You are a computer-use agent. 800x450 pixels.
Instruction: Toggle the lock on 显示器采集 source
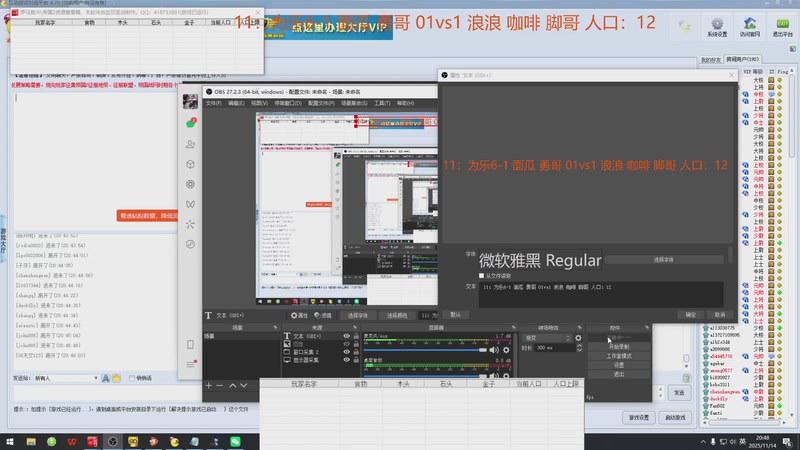[356, 360]
